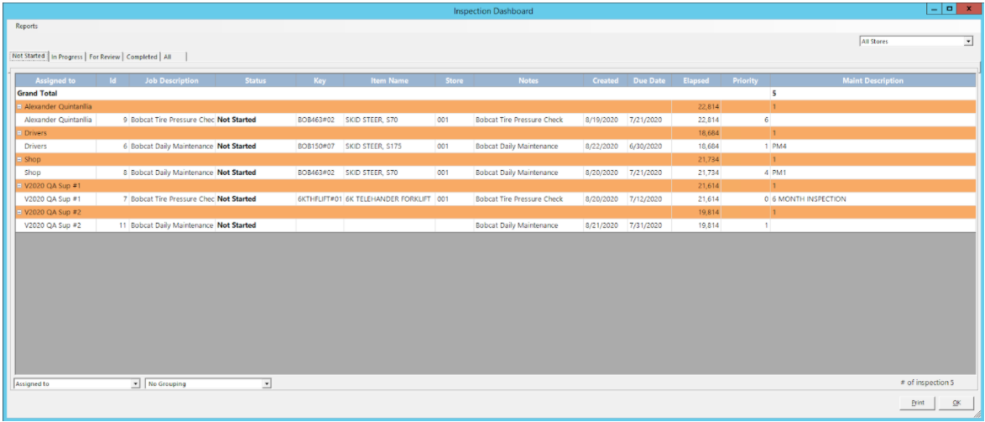Sort by Status column header
The image size is (985, 422).
(255, 81)
